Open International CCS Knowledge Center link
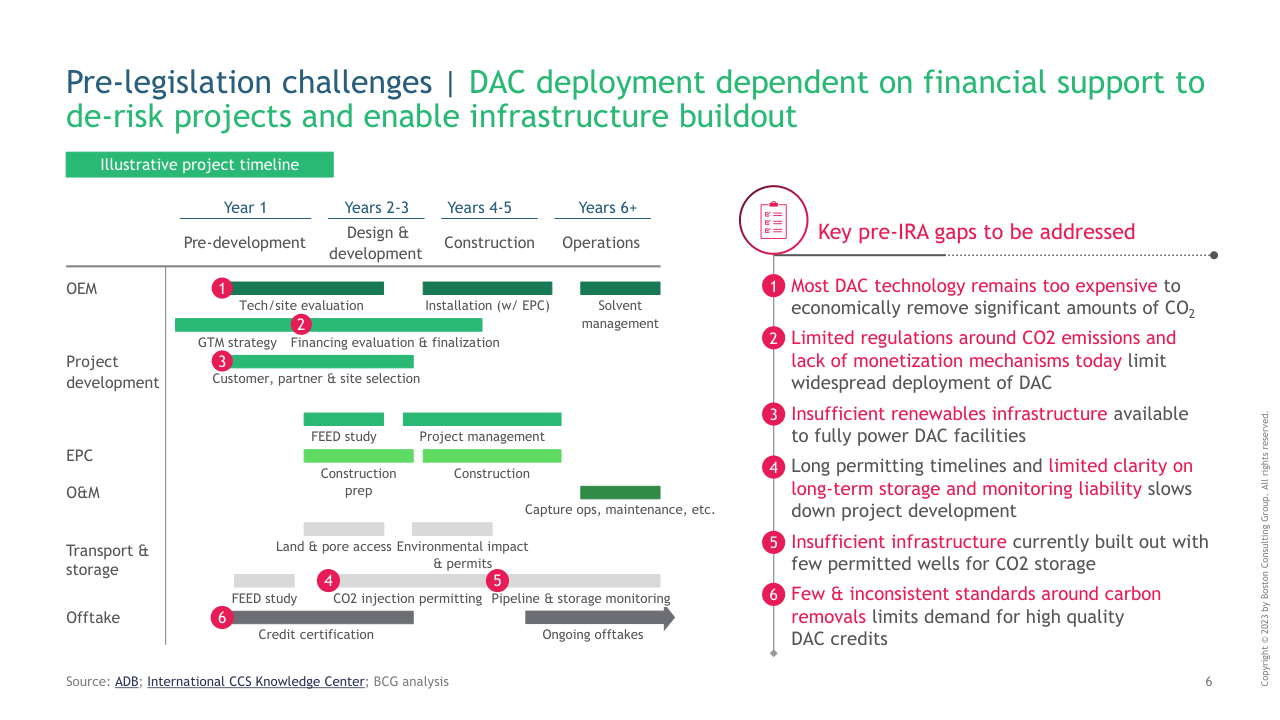Image resolution: width=1280 pixels, height=720 pixels. [256, 682]
